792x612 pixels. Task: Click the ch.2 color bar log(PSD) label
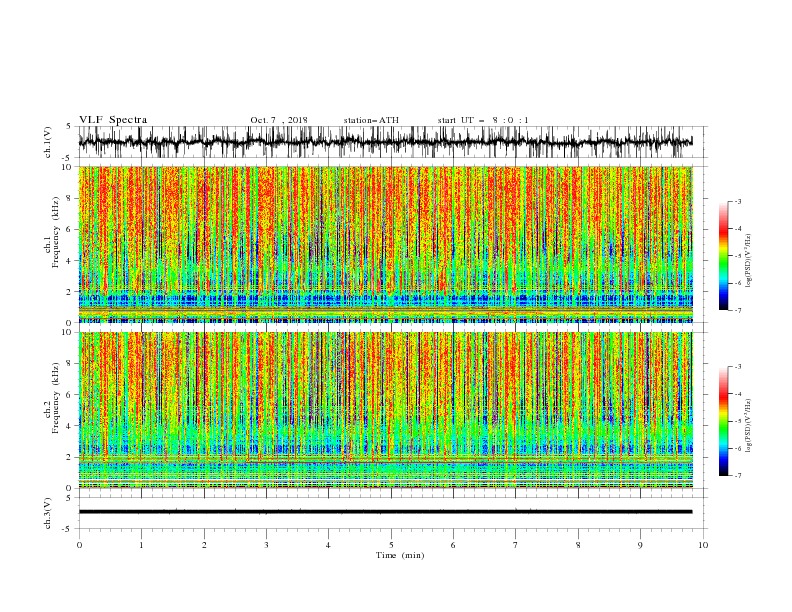pyautogui.click(x=748, y=426)
